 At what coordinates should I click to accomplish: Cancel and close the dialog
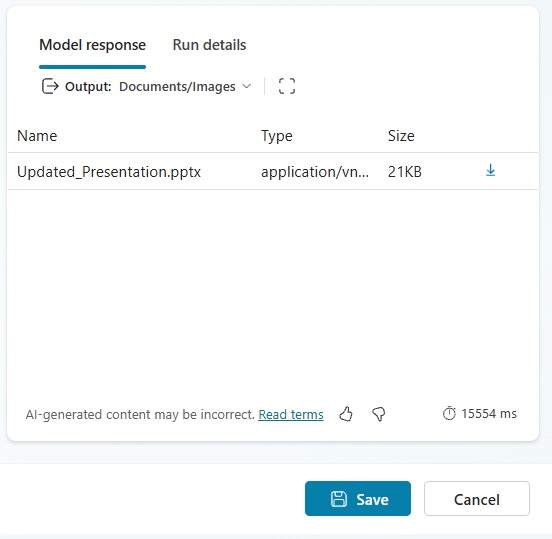pos(477,499)
